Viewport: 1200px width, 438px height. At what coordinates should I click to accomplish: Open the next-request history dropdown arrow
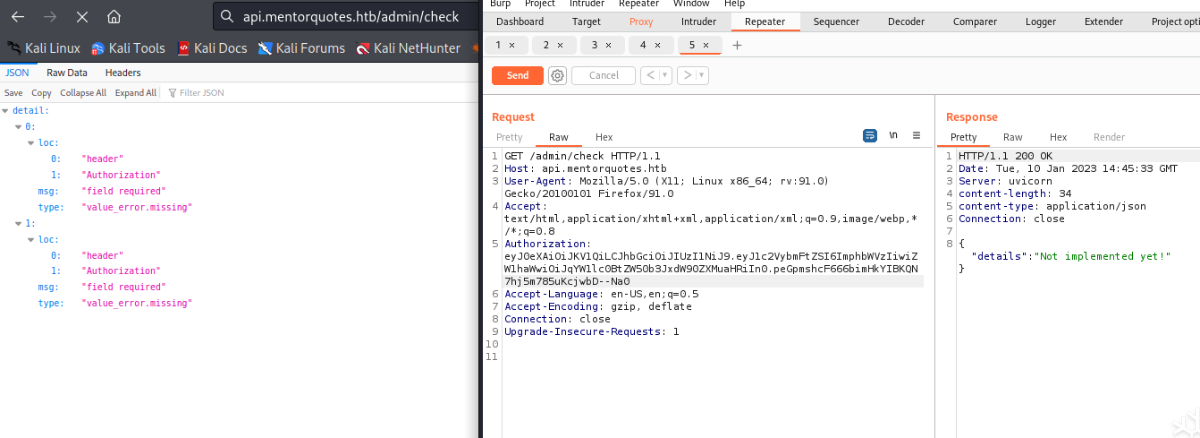pos(702,75)
